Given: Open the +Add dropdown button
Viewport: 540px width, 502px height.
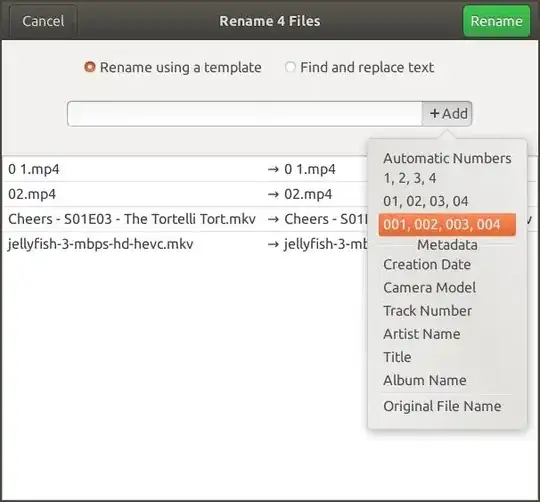Looking at the screenshot, I should (x=447, y=114).
